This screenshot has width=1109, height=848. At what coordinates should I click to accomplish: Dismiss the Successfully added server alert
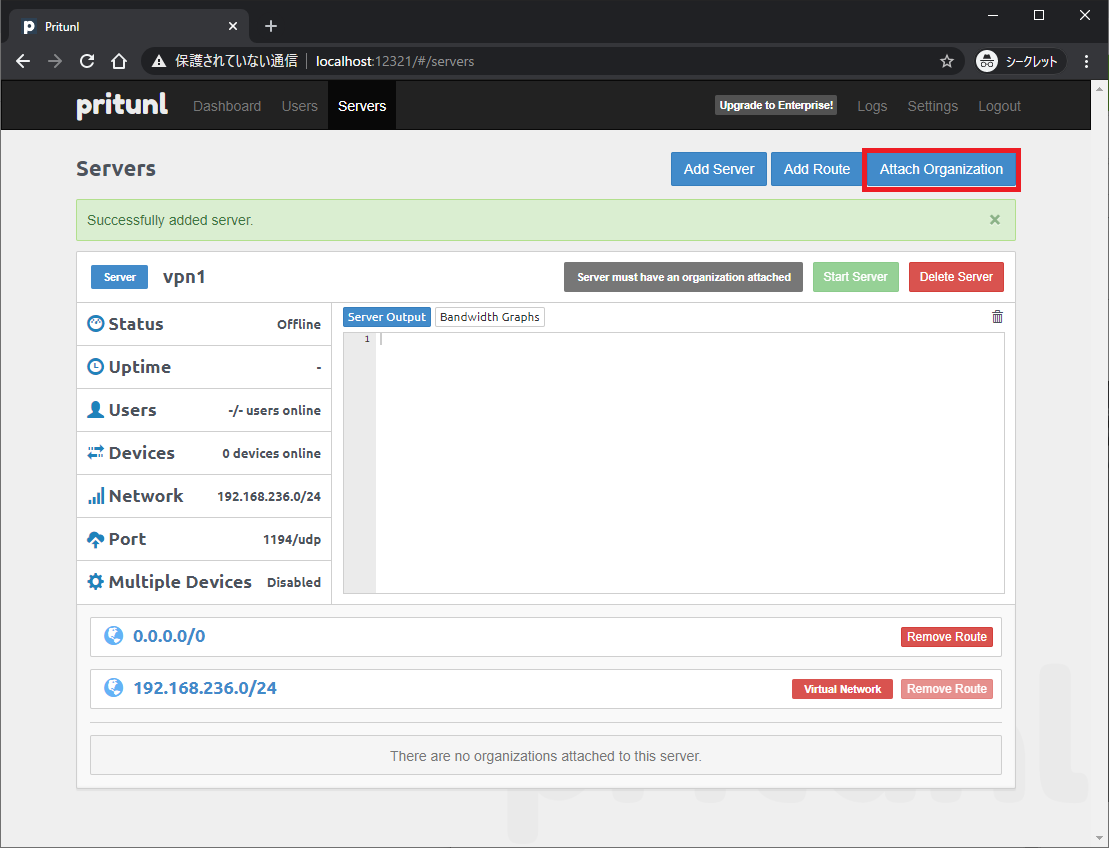[994, 219]
